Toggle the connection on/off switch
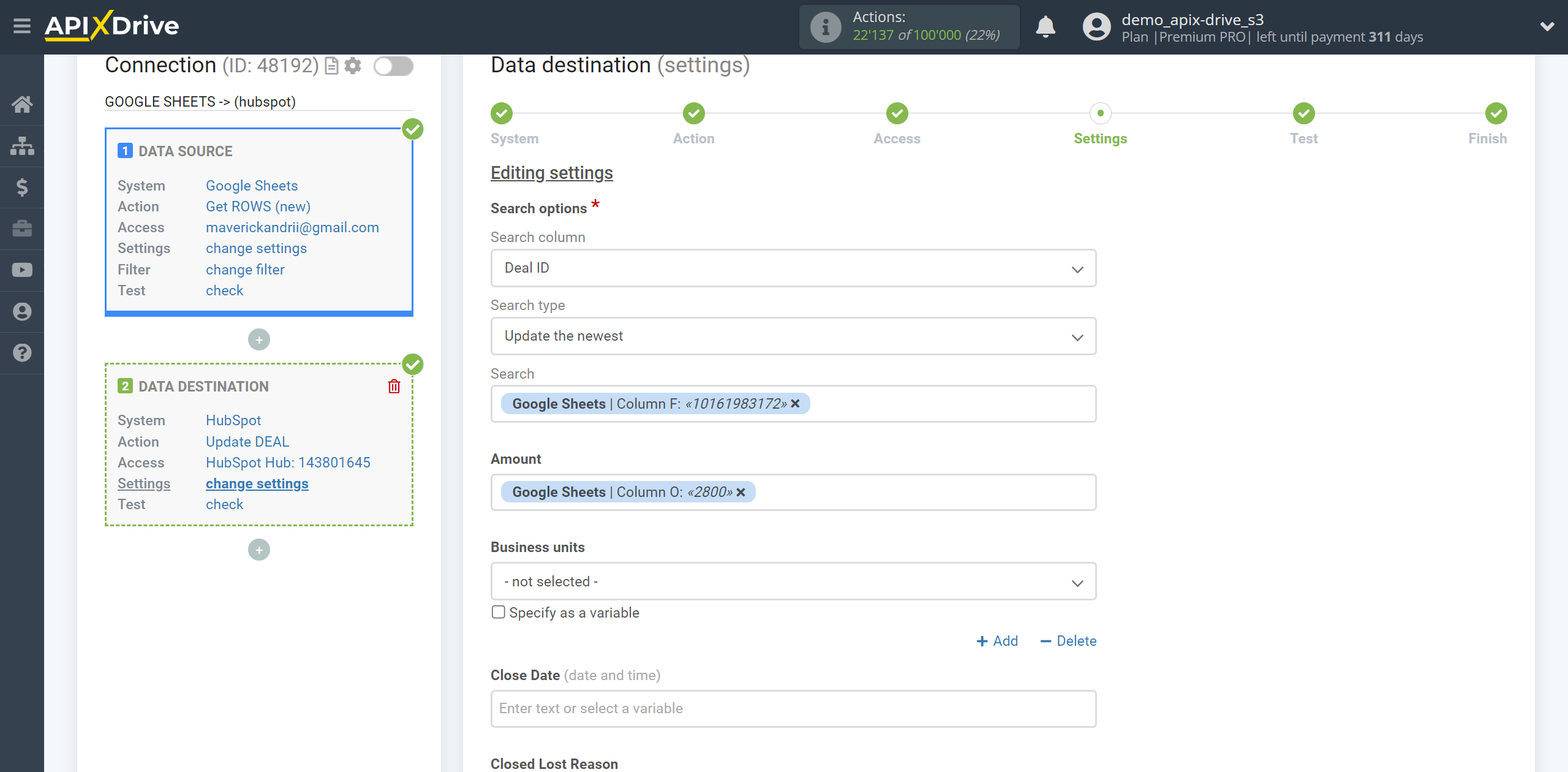Viewport: 1568px width, 772px height. pos(394,66)
